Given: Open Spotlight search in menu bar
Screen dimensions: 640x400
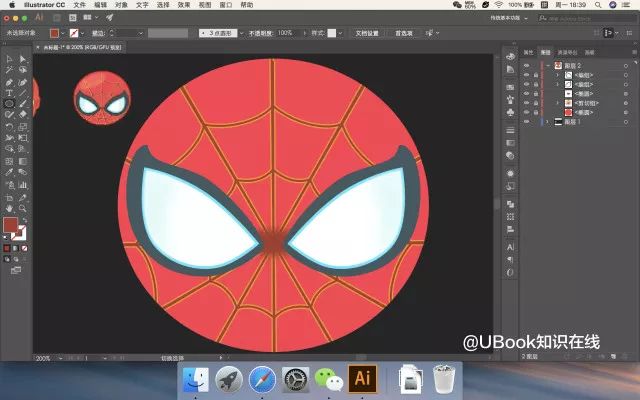Looking at the screenshot, I should (598, 5).
